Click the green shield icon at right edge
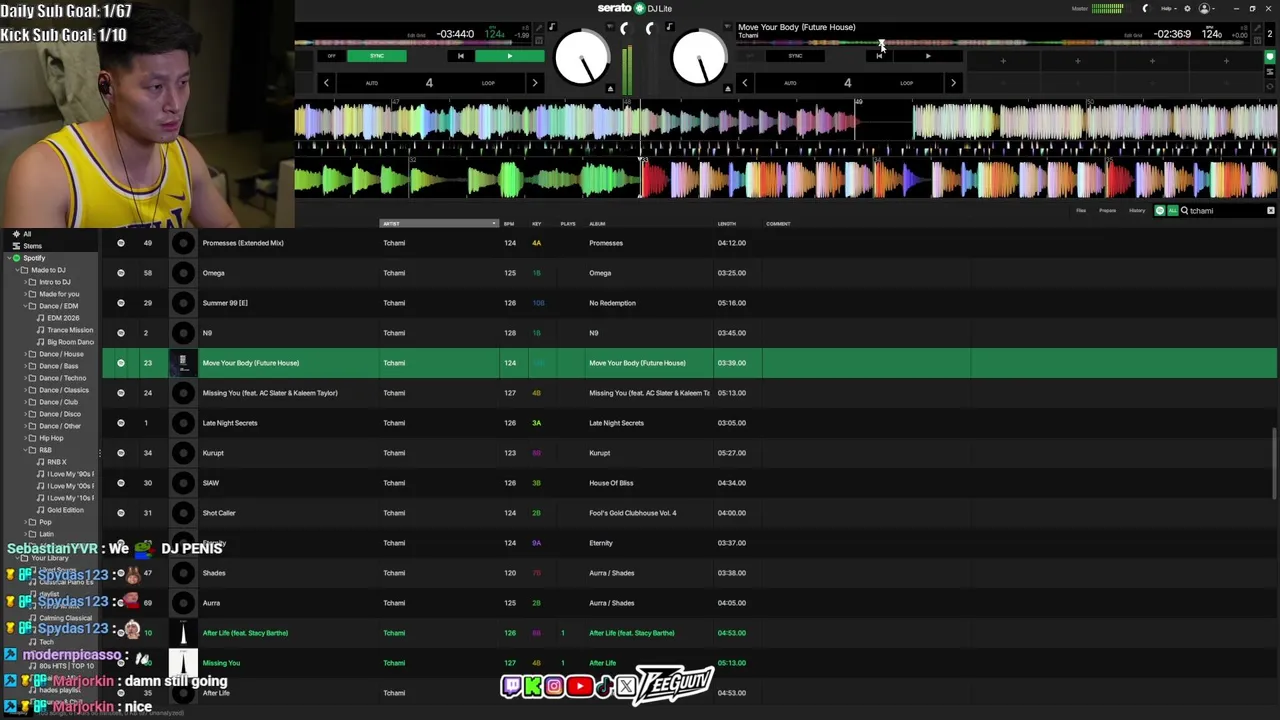1280x720 pixels. point(1270,57)
